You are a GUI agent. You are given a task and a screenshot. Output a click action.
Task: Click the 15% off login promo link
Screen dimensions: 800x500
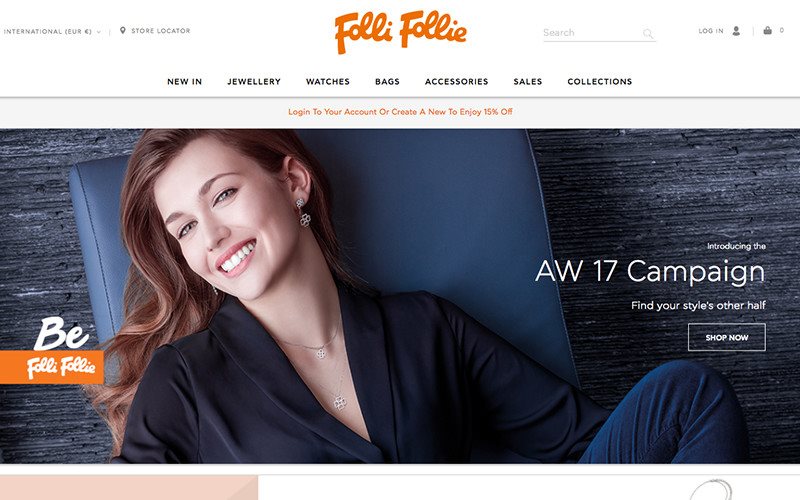[400, 112]
